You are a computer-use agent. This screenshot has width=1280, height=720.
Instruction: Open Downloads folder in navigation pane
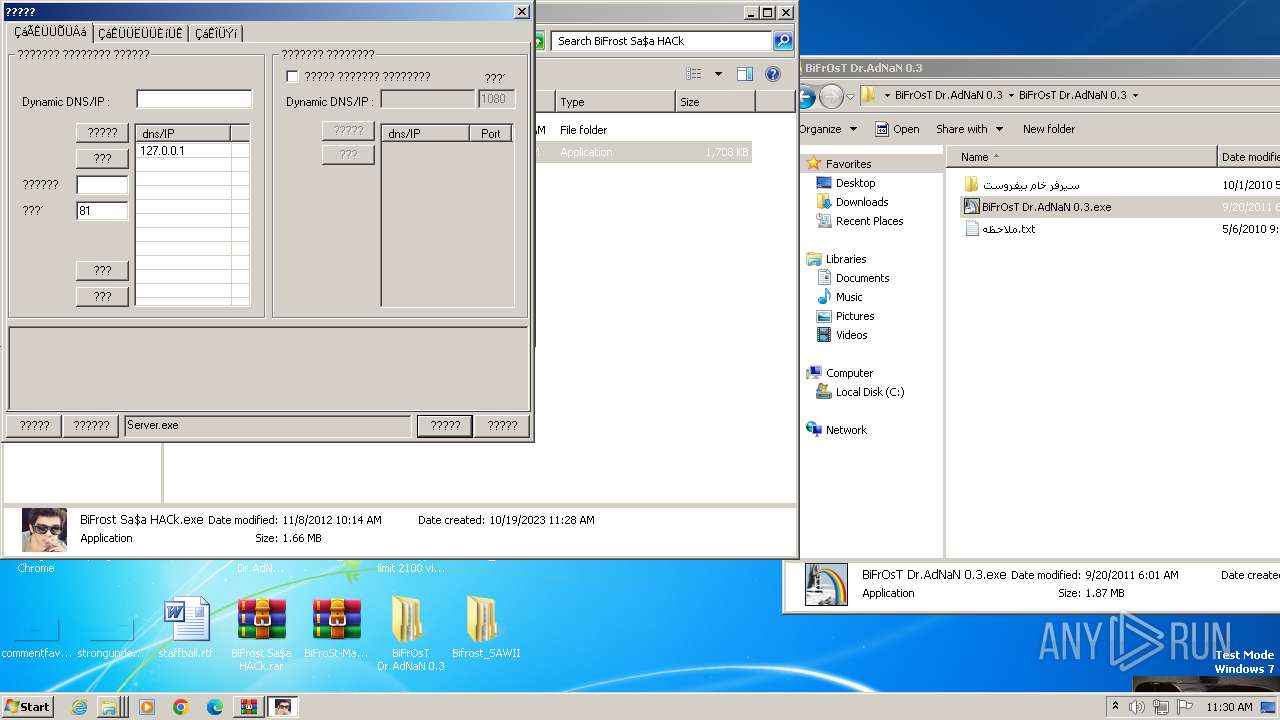[x=862, y=202]
